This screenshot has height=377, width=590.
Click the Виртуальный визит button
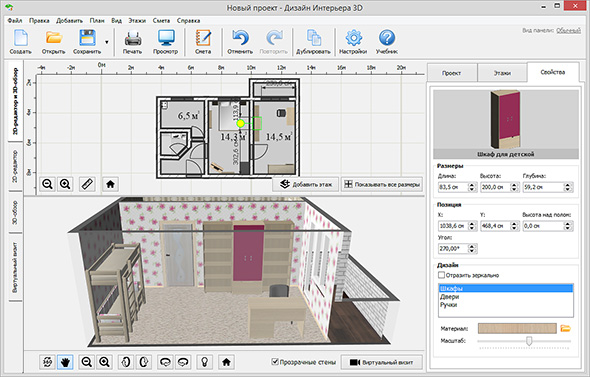pos(382,362)
